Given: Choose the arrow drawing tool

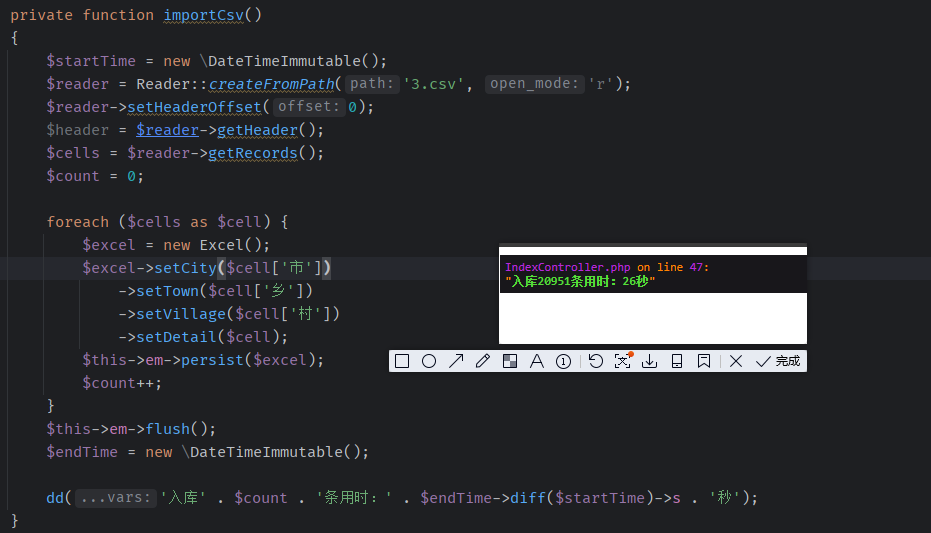Looking at the screenshot, I should (x=456, y=361).
